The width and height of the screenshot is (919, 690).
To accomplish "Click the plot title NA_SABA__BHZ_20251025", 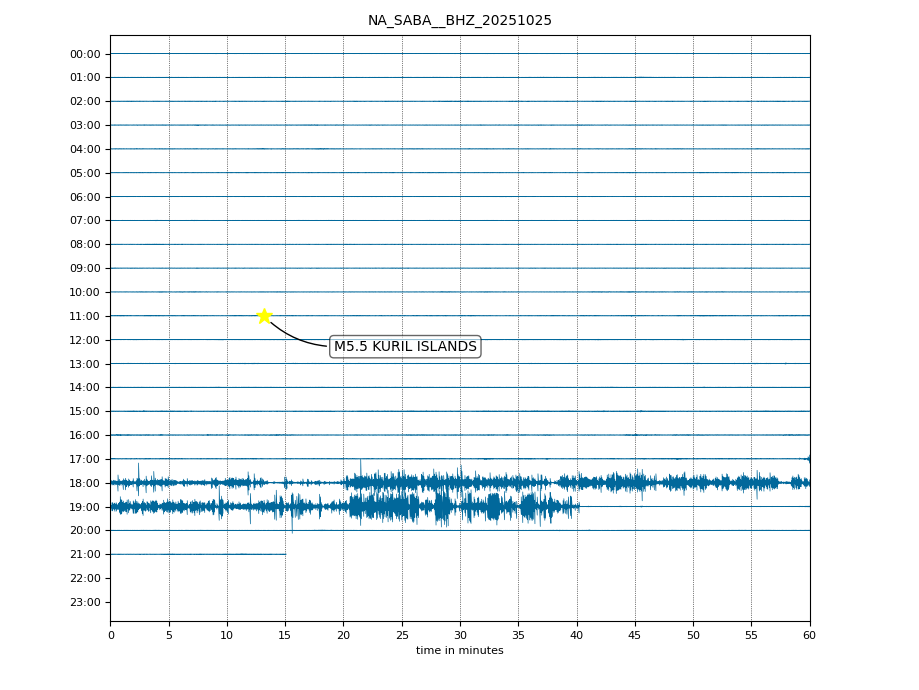I will click(x=459, y=21).
